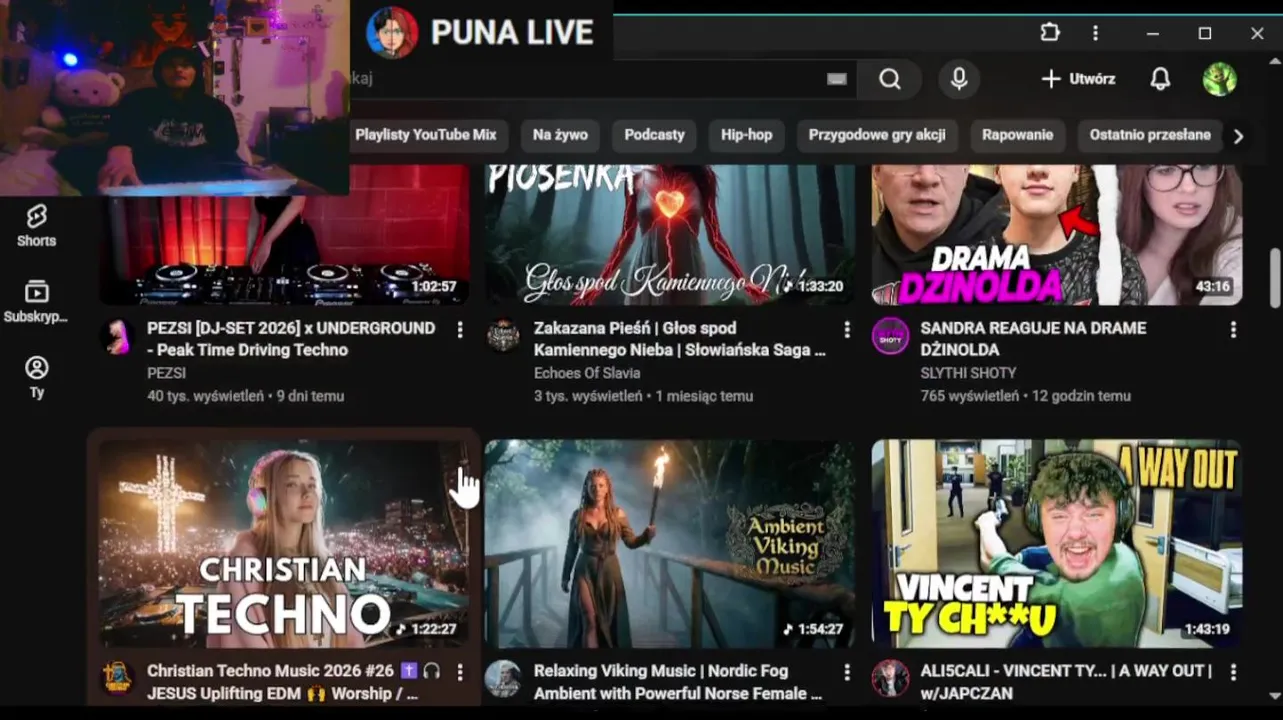This screenshot has width=1283, height=720.
Task: Open PEZSI DJ-SET 2026 video title
Action: [x=291, y=339]
